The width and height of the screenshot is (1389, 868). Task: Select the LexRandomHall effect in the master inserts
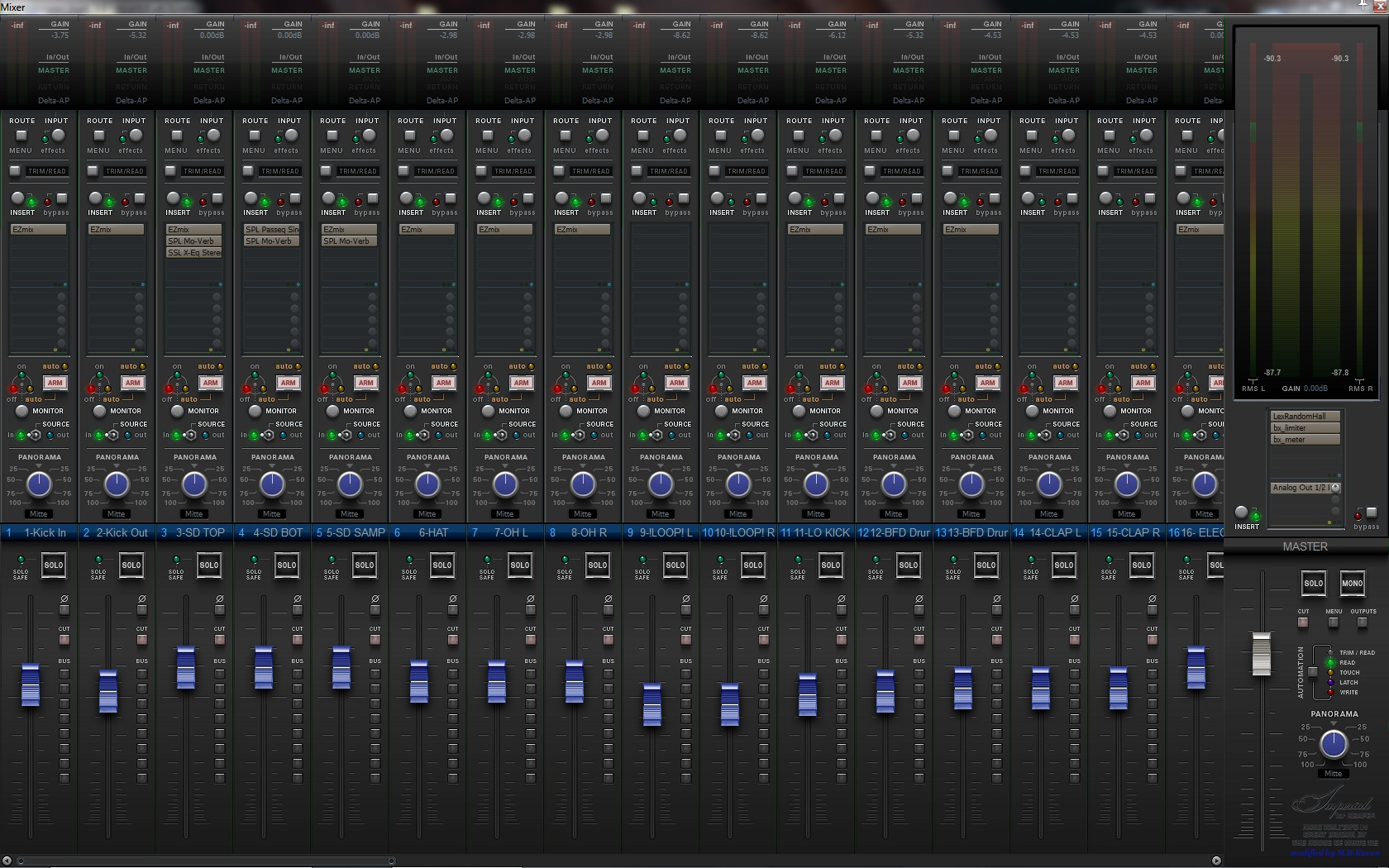1305,417
